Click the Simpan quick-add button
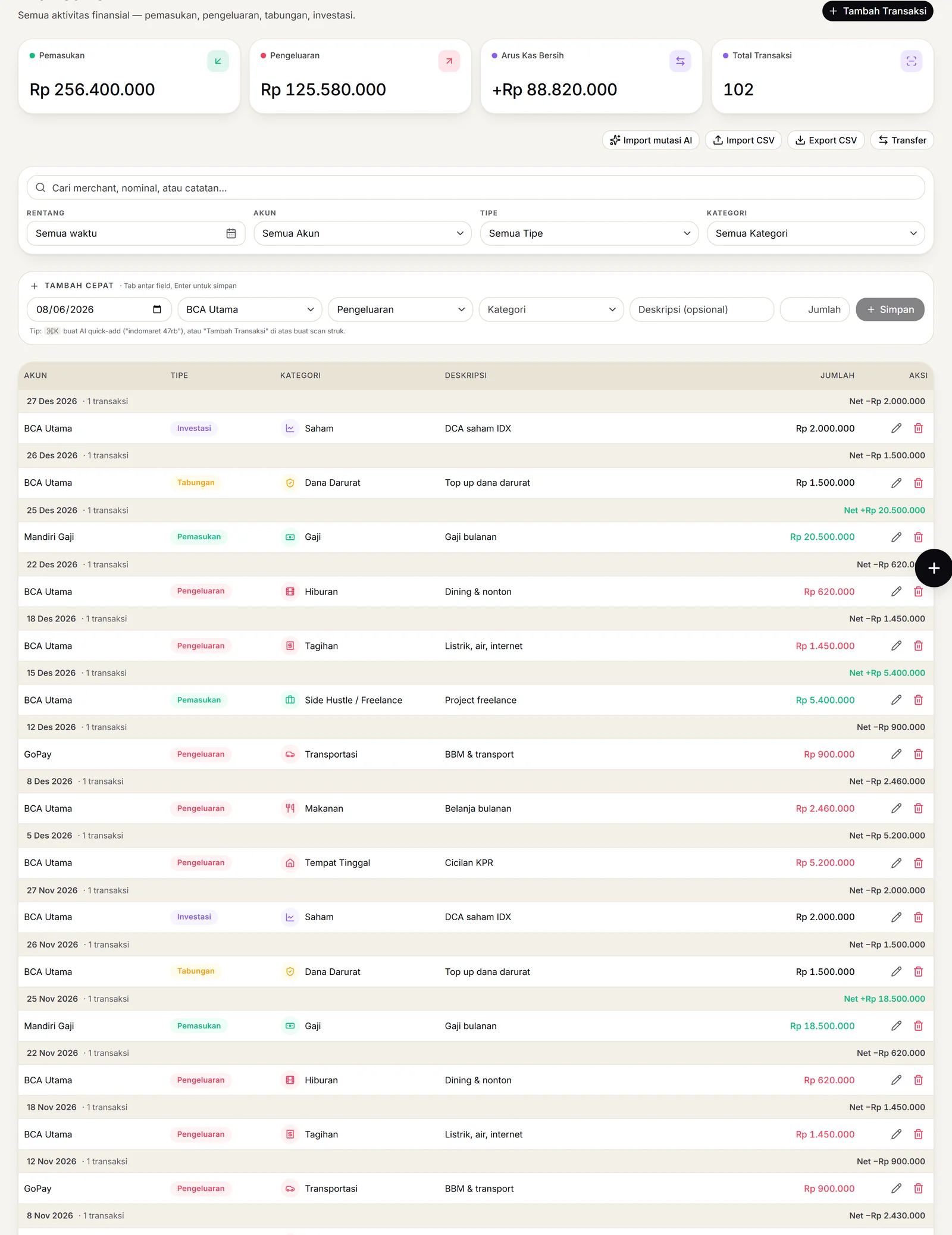The image size is (952, 1235). (890, 309)
